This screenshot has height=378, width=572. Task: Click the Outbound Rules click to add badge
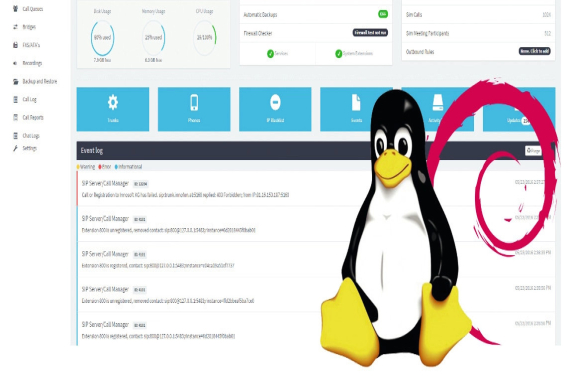click(x=534, y=51)
